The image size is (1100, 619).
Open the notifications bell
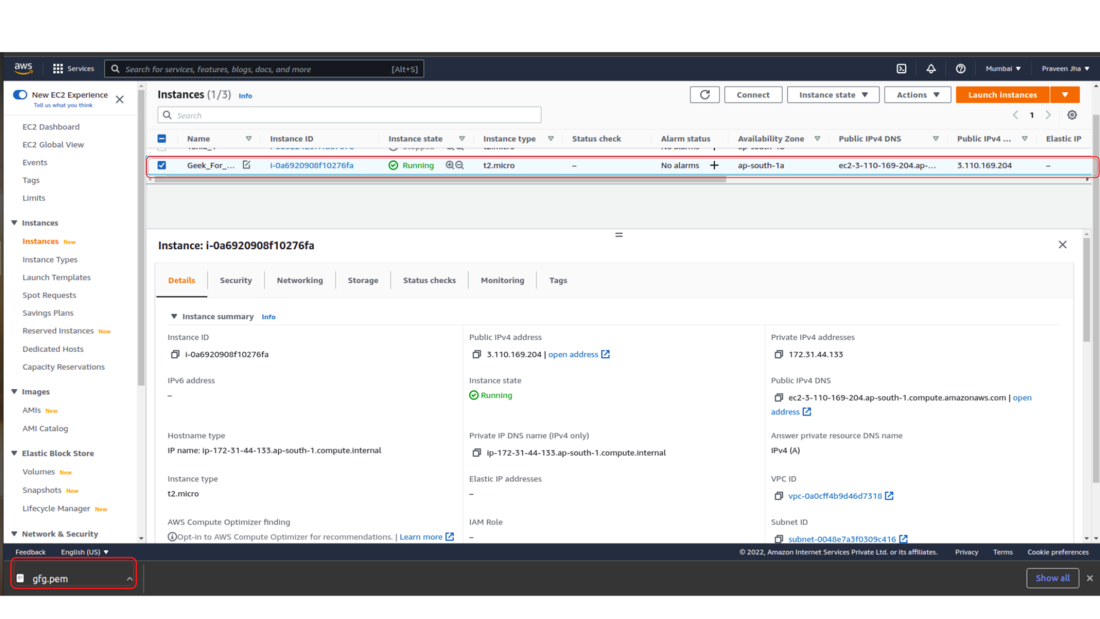[931, 69]
